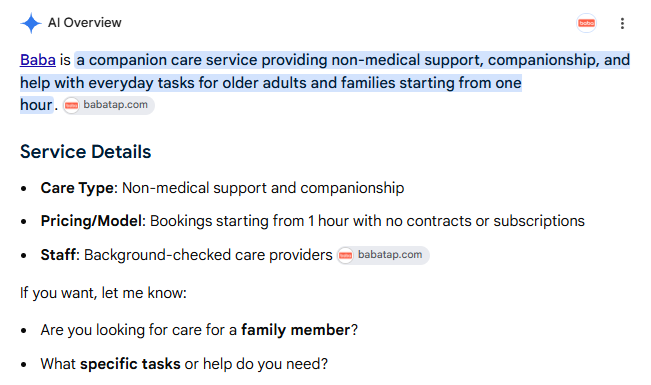Click 'Non-medical support and companionship' text
The image size is (651, 385).
pos(263,188)
